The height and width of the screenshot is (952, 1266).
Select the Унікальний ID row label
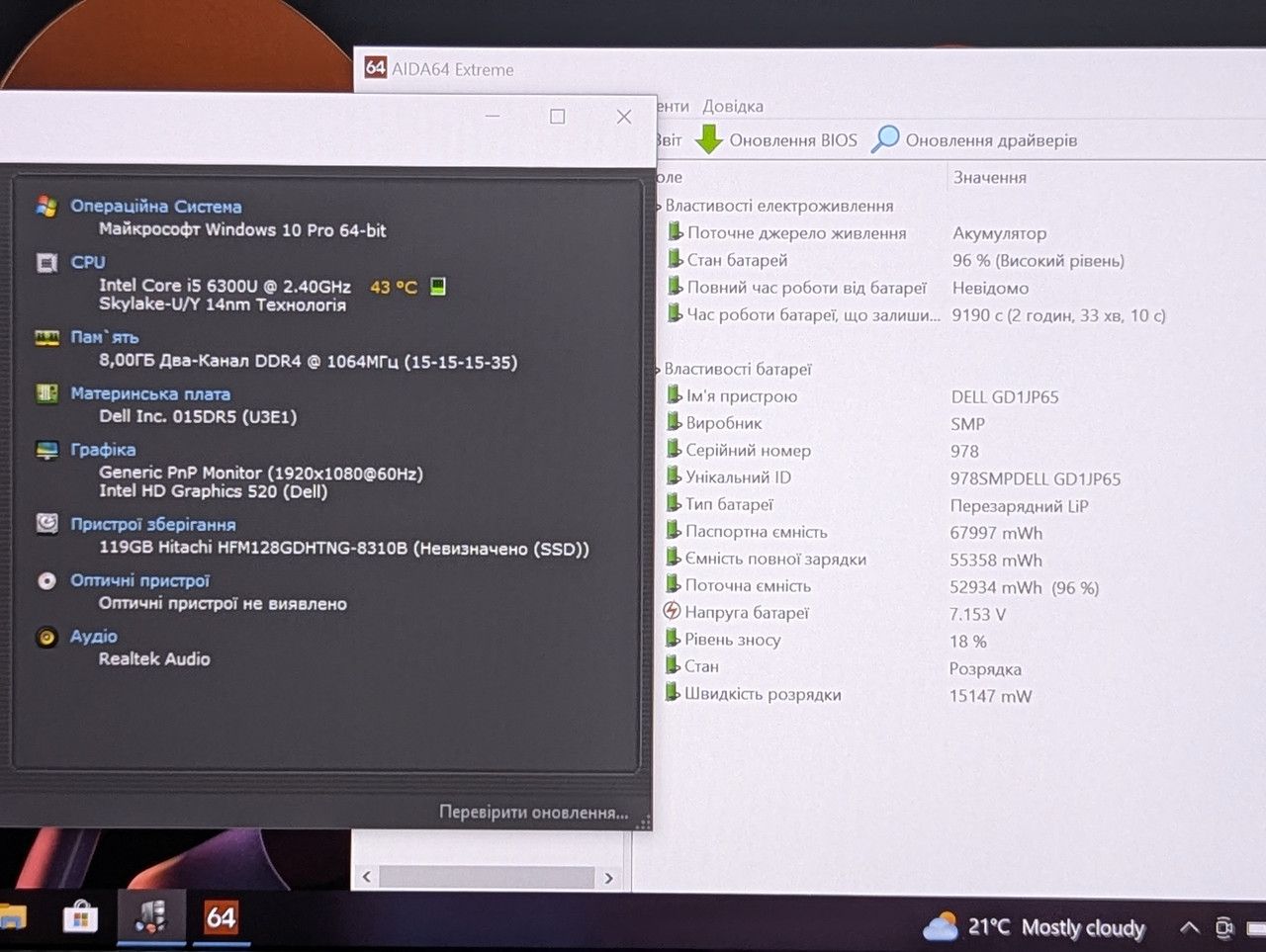point(738,476)
